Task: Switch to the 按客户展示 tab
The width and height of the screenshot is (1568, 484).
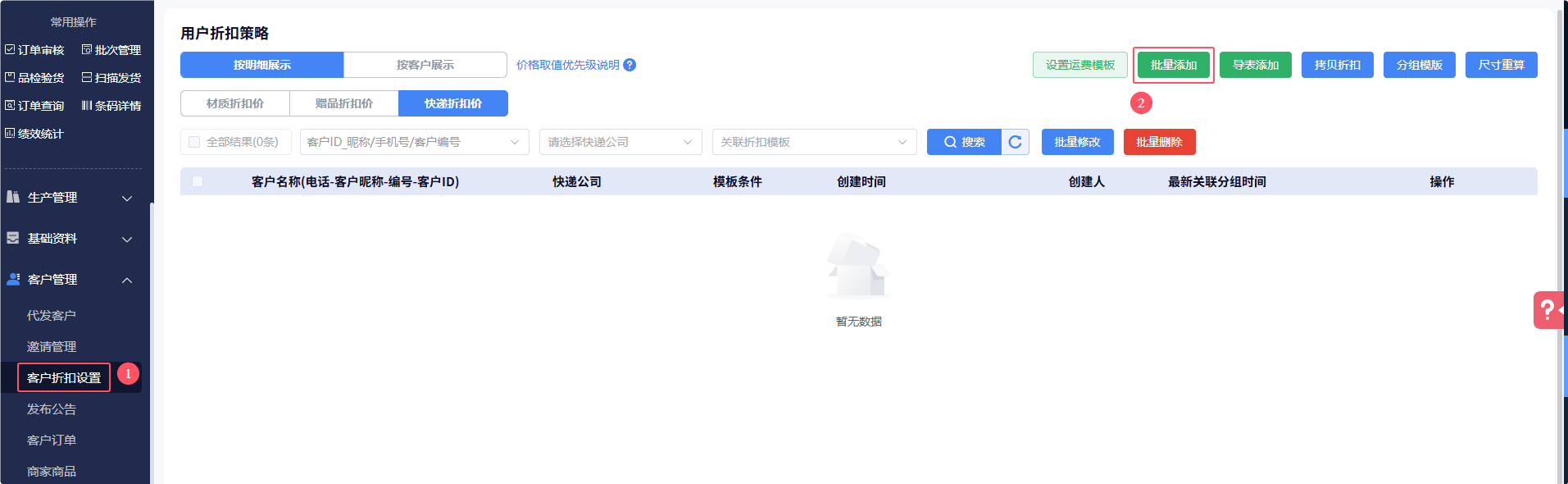Action: (425, 65)
